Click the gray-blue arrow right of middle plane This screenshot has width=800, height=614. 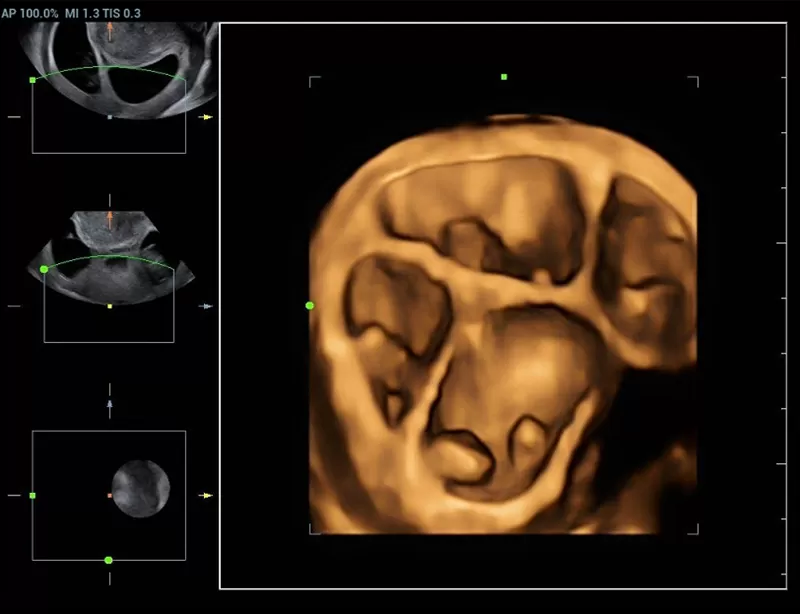[206, 306]
